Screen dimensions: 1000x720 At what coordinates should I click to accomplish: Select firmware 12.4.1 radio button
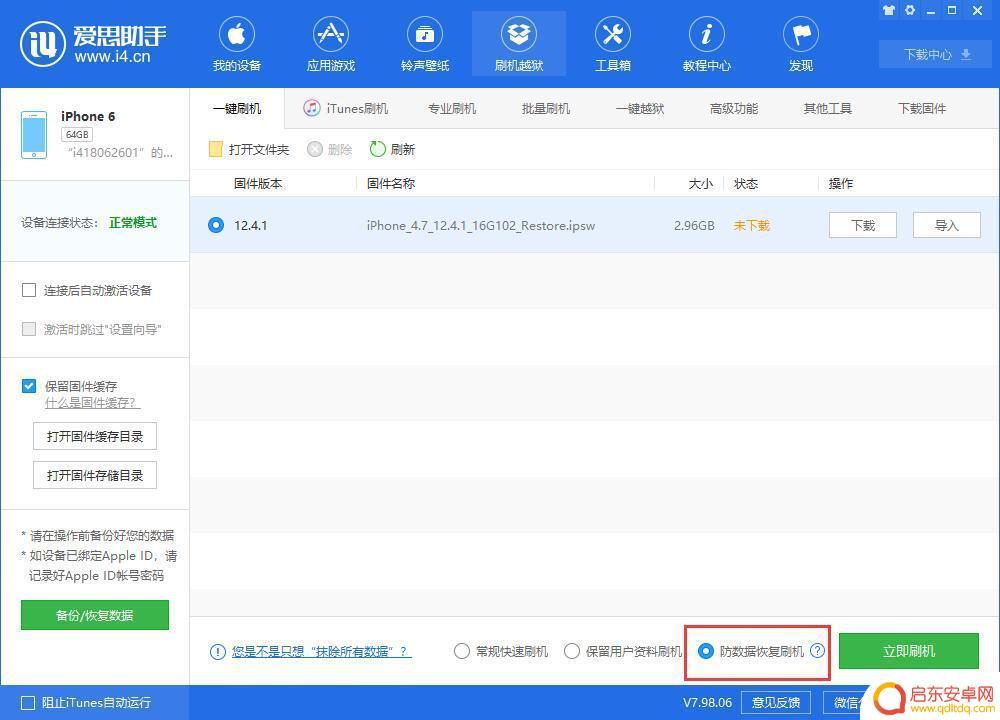coord(216,225)
